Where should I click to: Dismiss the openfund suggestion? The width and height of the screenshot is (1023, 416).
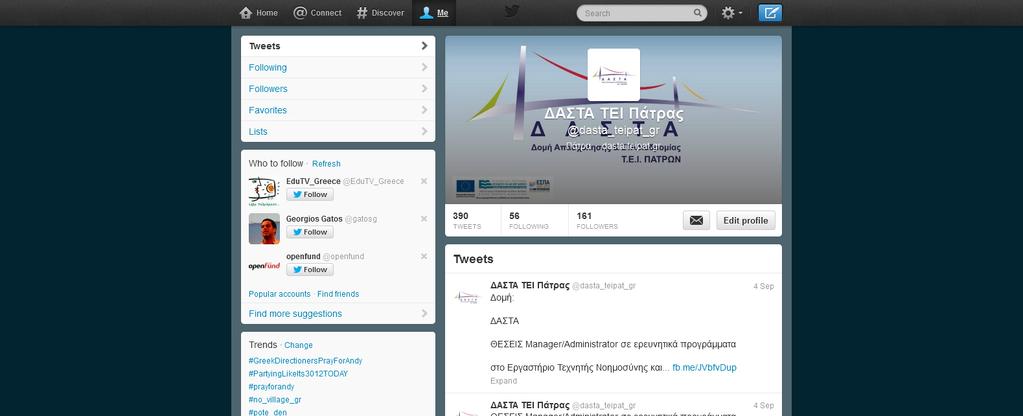point(424,256)
